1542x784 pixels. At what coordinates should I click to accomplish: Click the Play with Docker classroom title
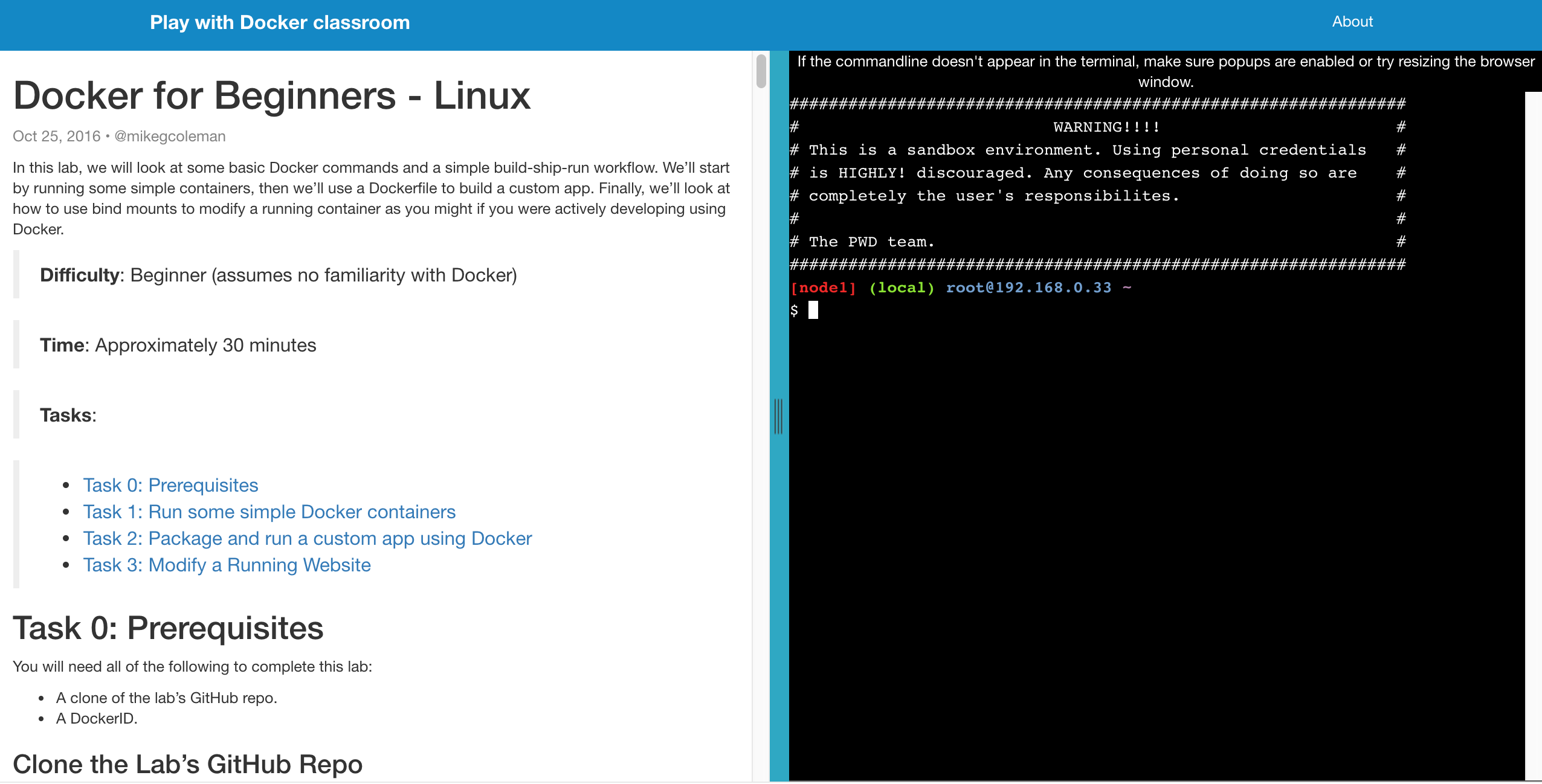(x=280, y=22)
